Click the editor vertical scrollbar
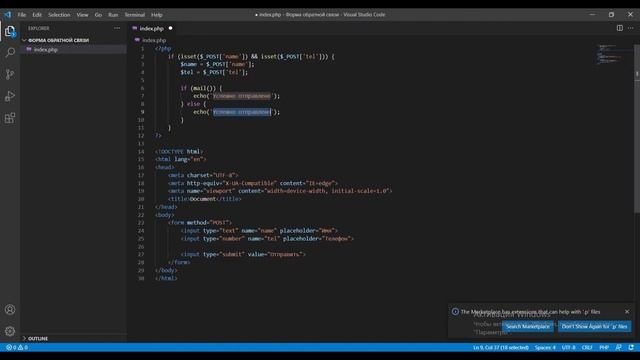 coord(637,128)
